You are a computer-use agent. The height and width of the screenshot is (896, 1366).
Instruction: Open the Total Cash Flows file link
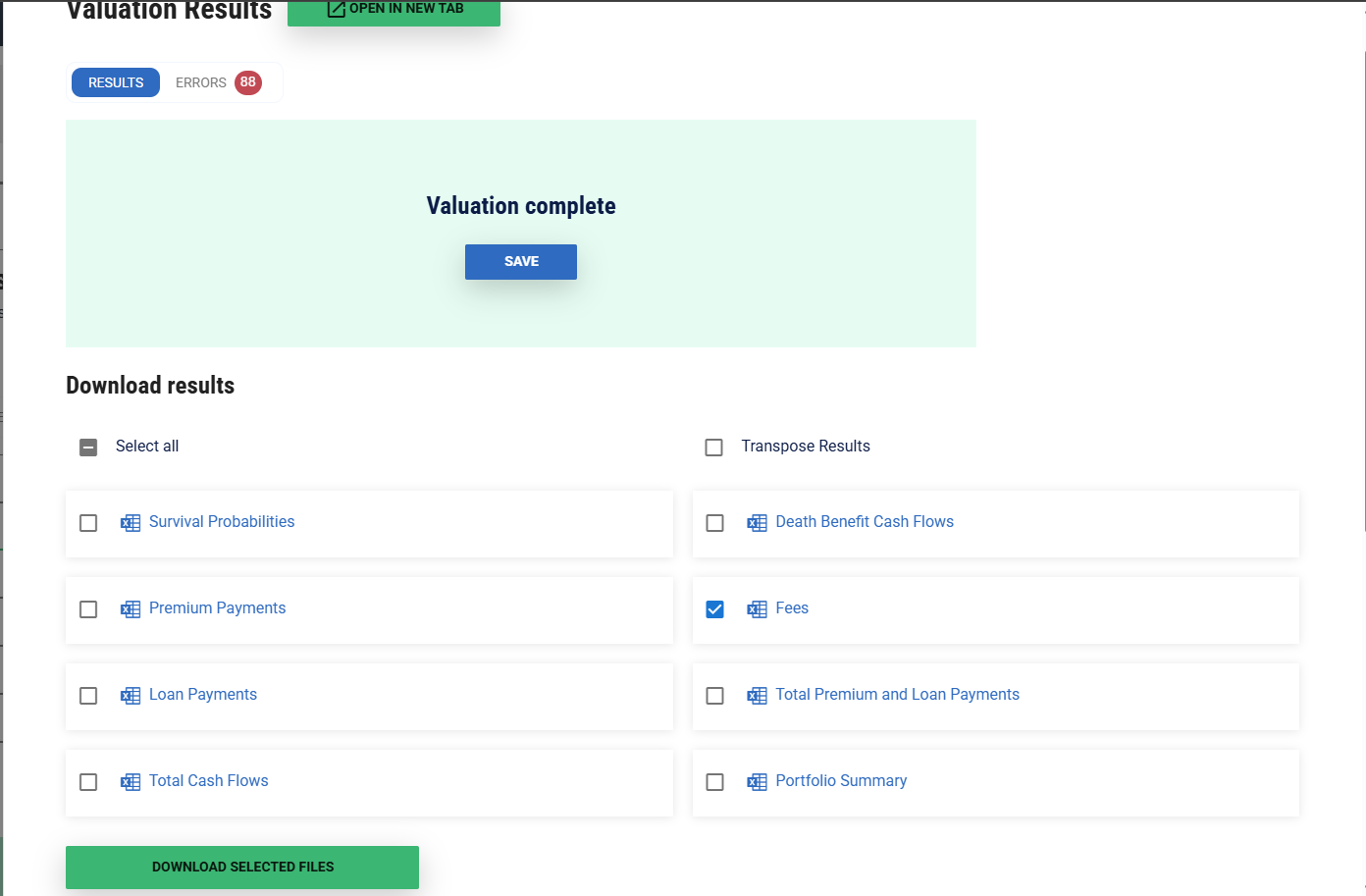coord(208,781)
